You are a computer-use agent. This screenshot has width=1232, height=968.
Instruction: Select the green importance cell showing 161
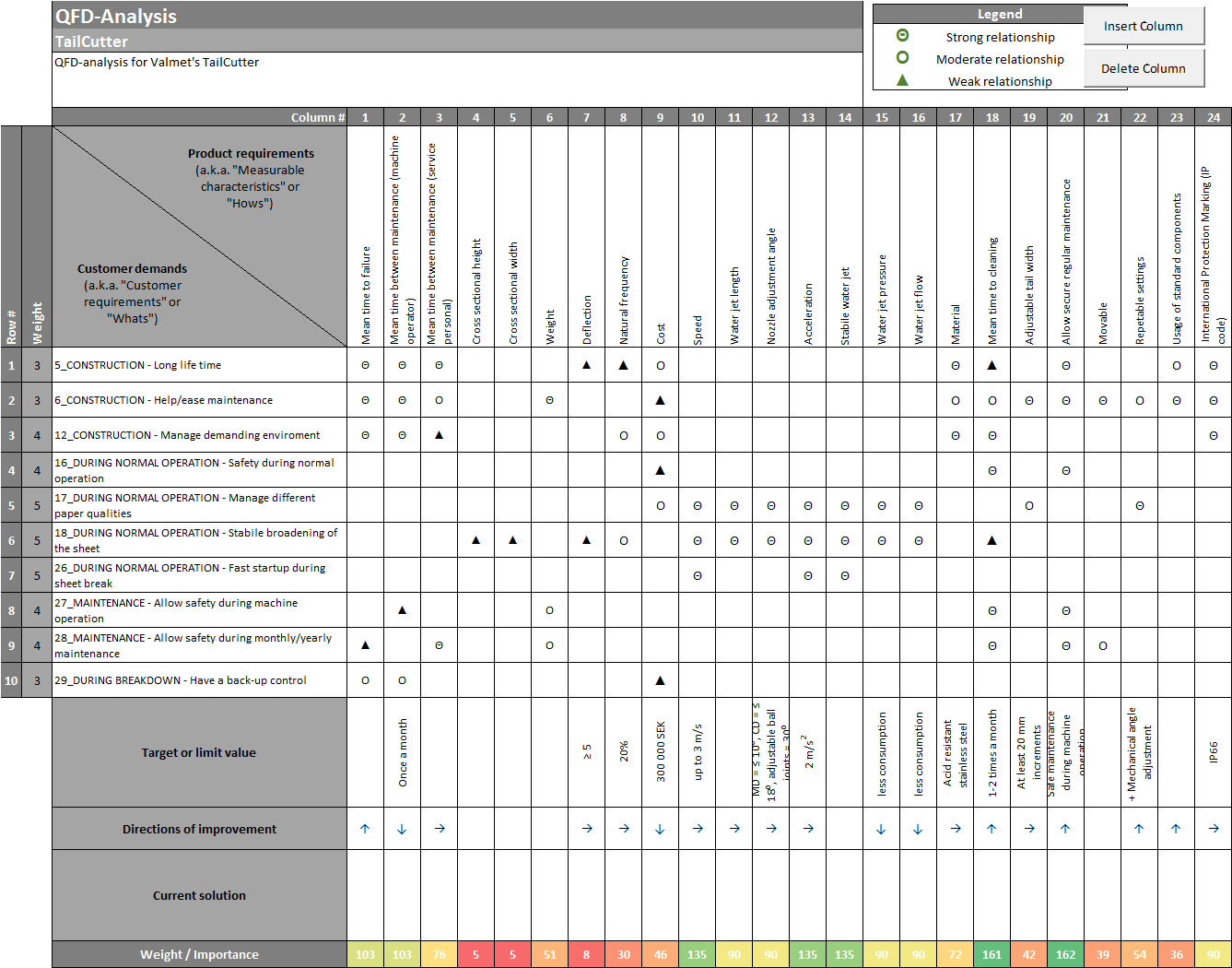coord(991,954)
